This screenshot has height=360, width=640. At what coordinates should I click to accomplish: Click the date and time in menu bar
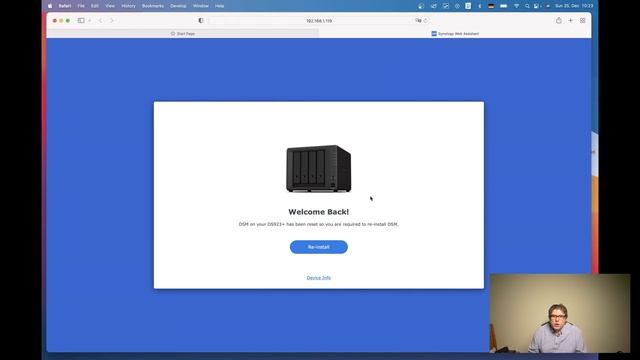(574, 6)
